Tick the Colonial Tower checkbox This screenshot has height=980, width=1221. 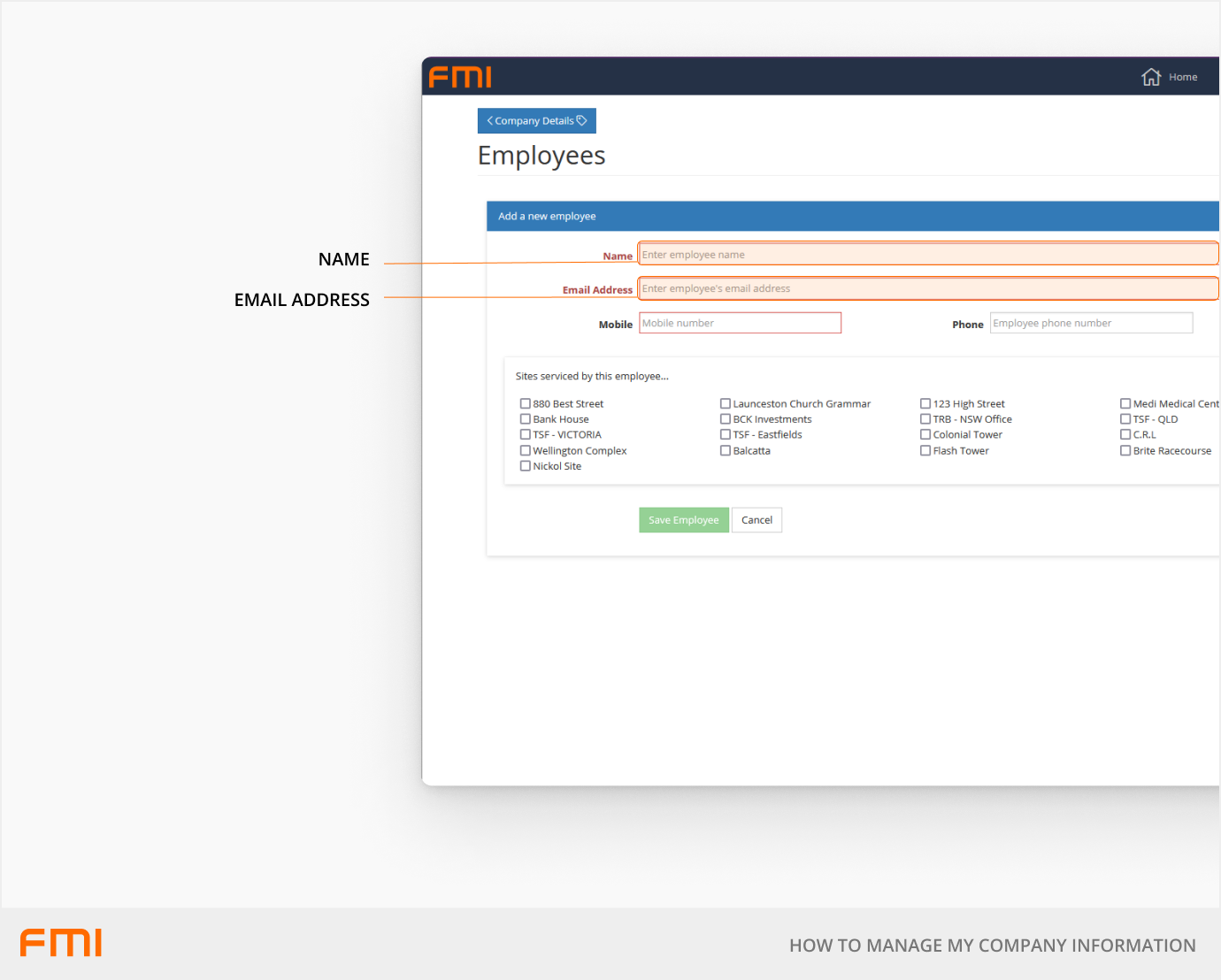pyautogui.click(x=925, y=434)
